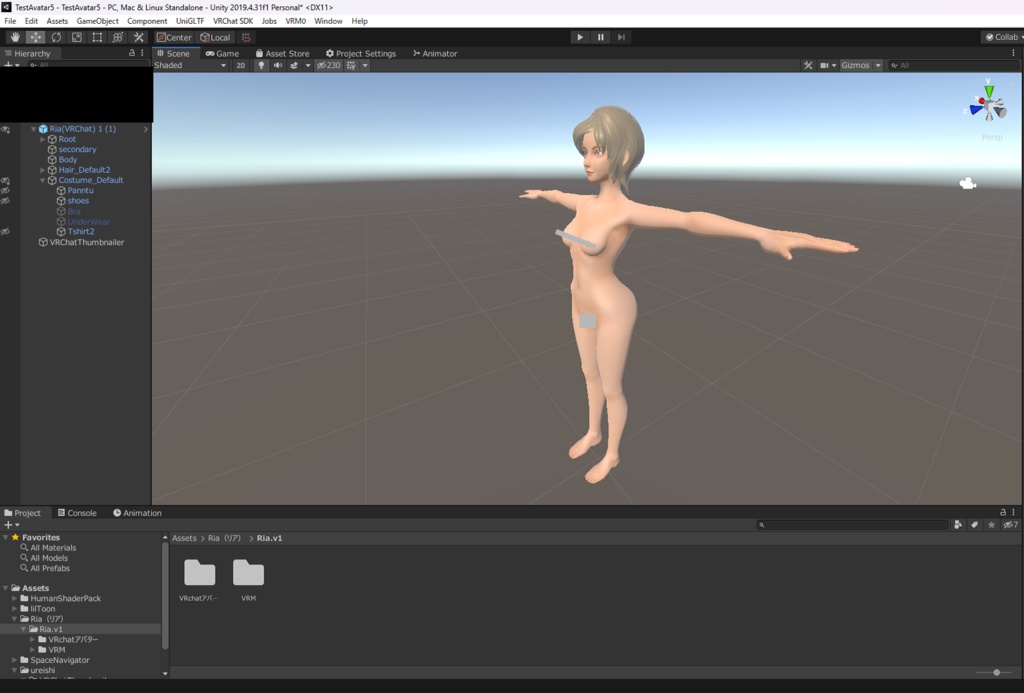Viewport: 1024px width, 693px height.
Task: Toggle handle rotation with the Local button
Action: click(x=216, y=37)
